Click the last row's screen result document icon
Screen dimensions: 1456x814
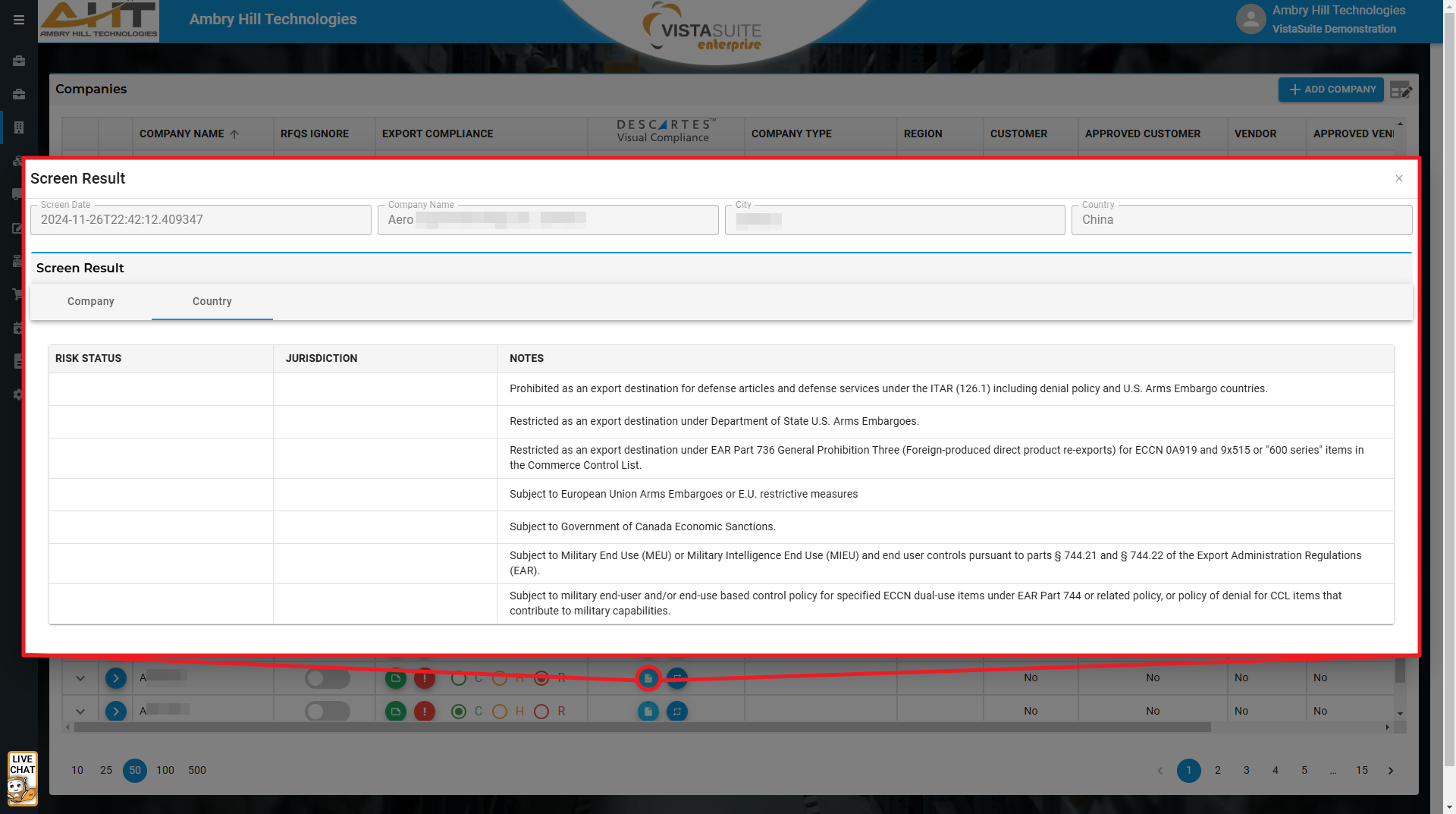click(x=648, y=712)
